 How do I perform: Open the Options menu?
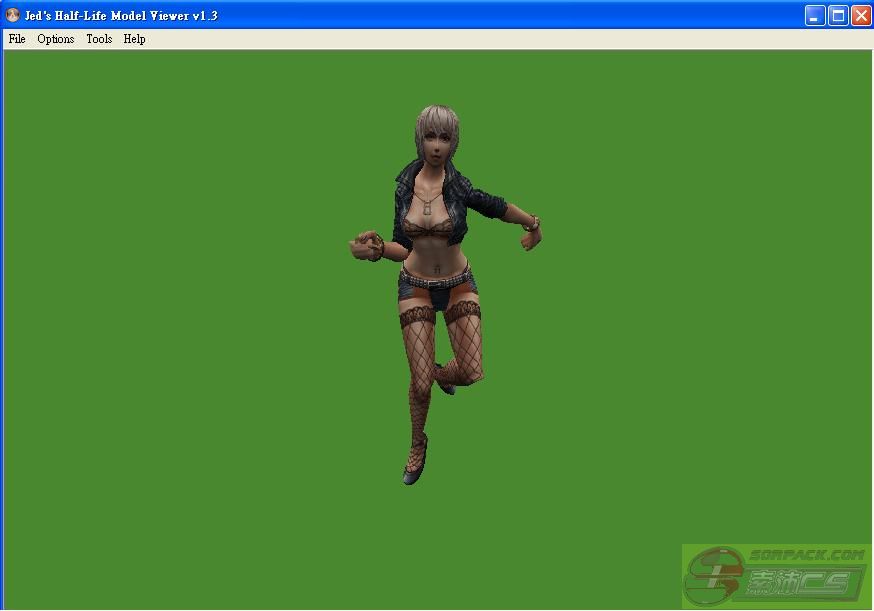pos(56,39)
